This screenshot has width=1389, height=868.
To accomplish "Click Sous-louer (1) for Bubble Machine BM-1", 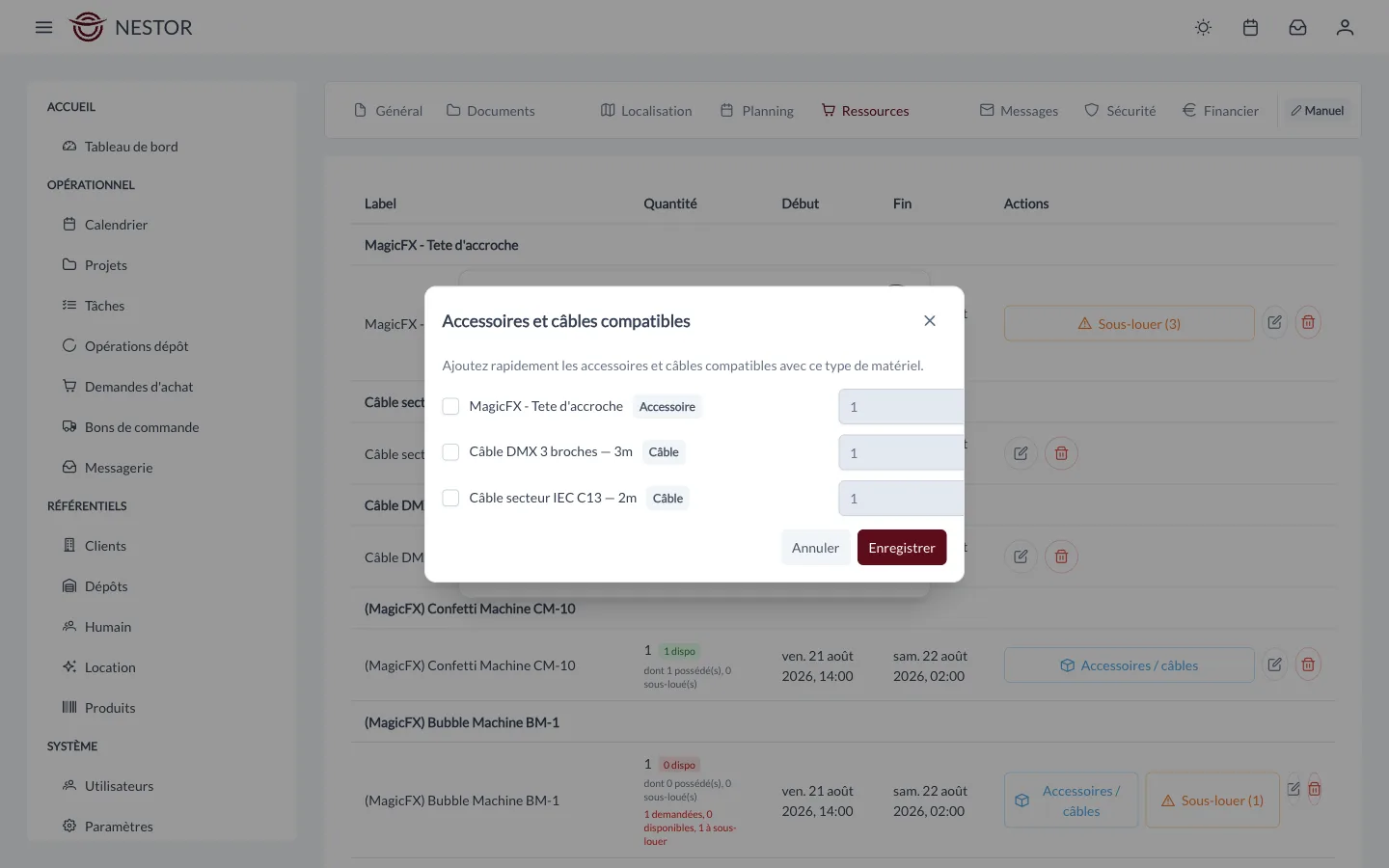I will 1212,800.
